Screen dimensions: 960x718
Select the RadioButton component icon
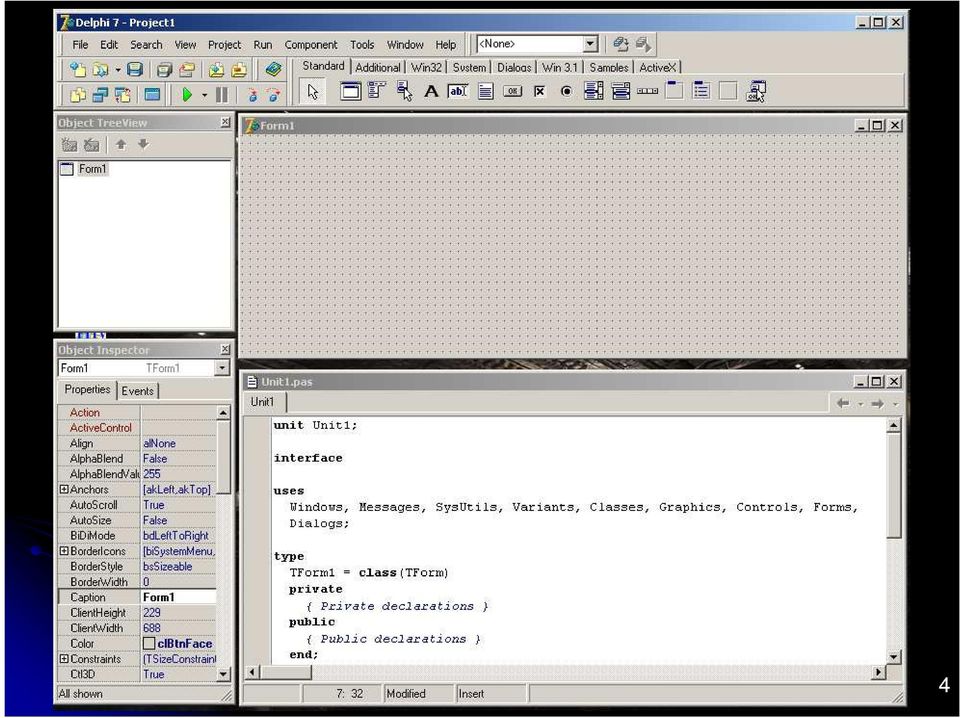pos(566,91)
